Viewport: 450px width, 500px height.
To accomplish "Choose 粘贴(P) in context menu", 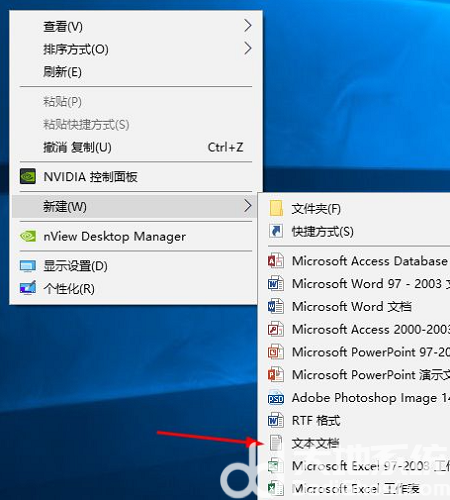I will (x=136, y=102).
